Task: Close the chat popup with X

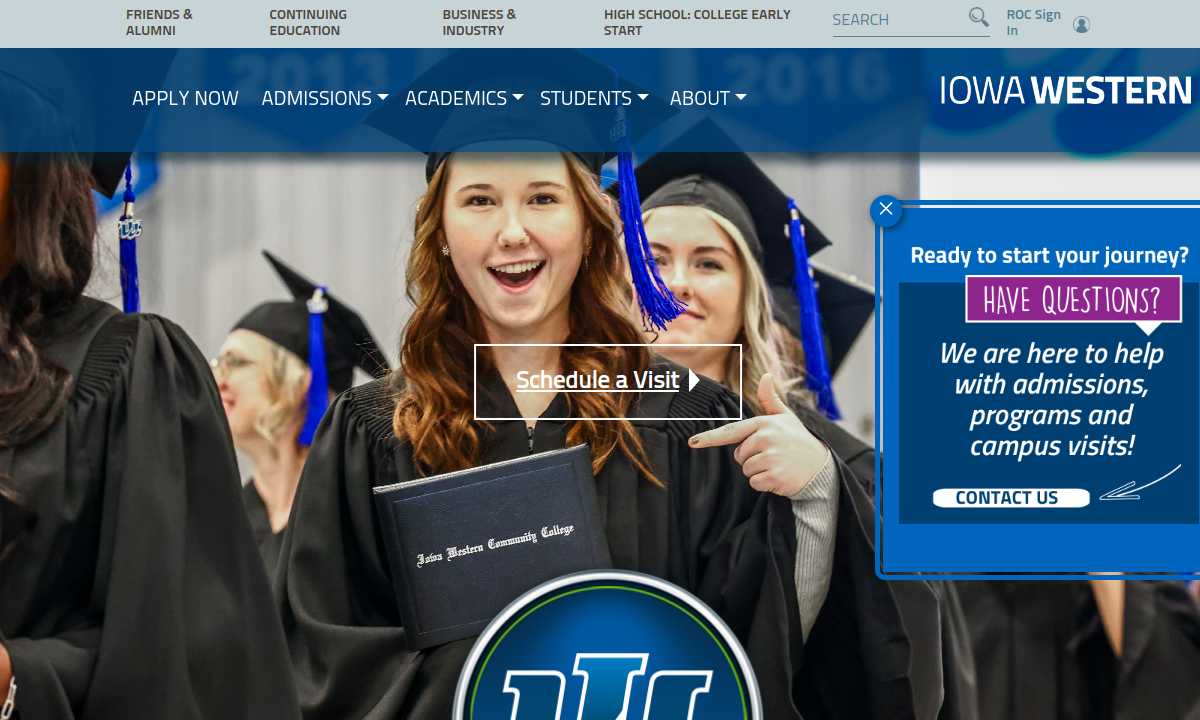Action: pyautogui.click(x=886, y=210)
